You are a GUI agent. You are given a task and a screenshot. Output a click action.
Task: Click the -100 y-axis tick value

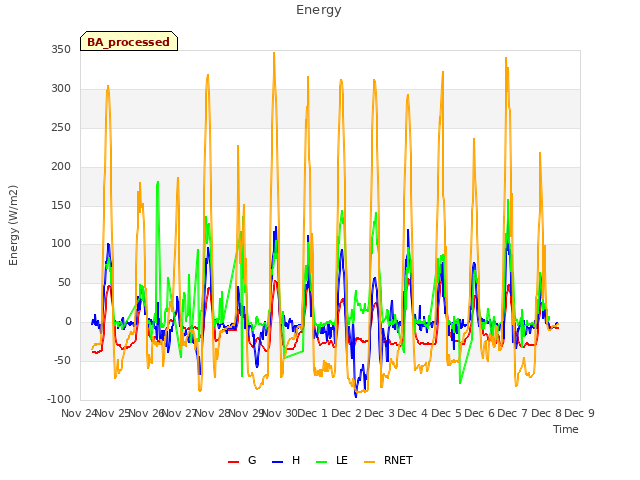pos(59,399)
